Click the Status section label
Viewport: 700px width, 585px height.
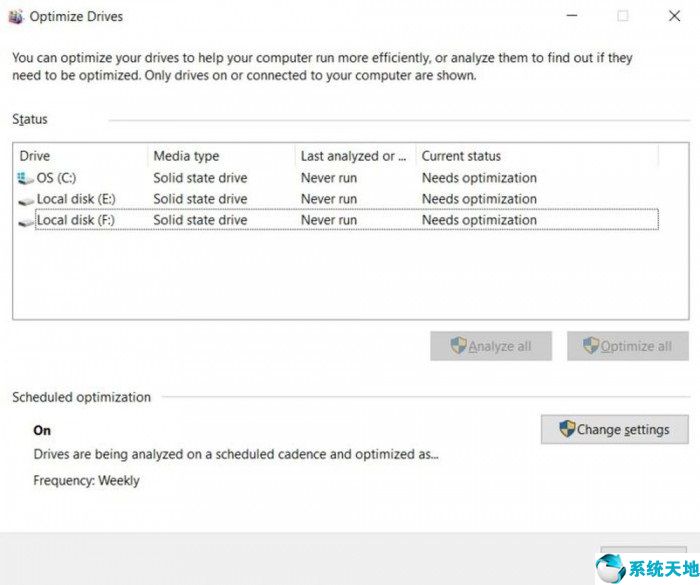(29, 119)
